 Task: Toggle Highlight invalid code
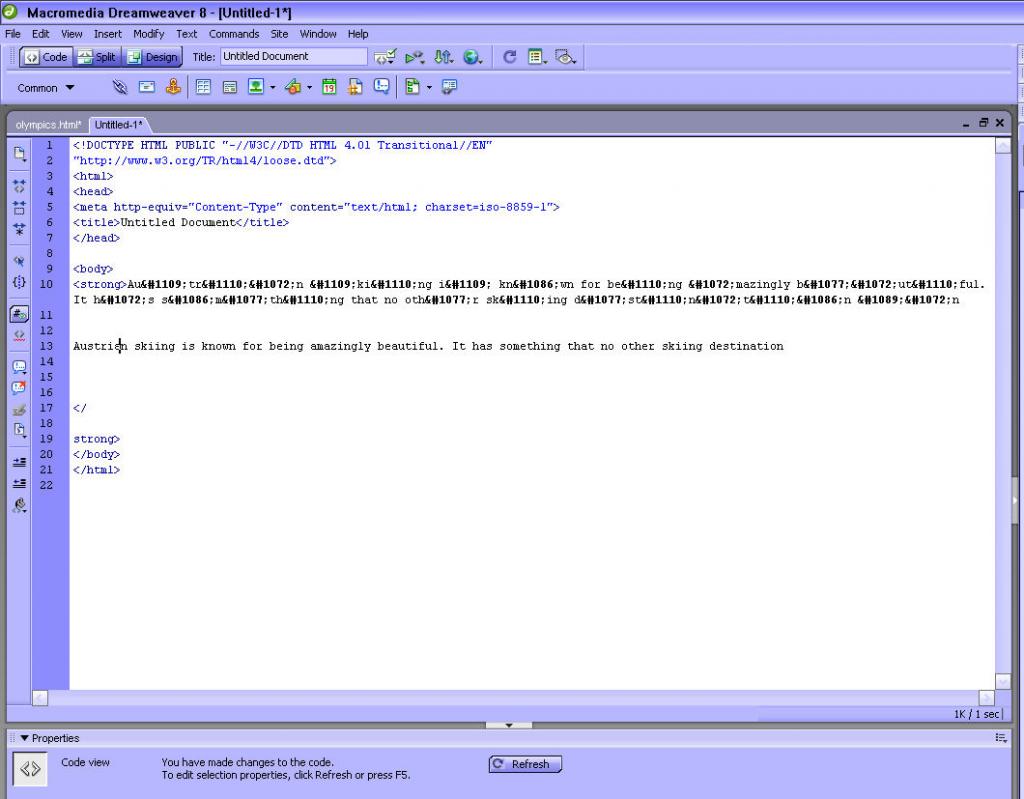(19, 335)
